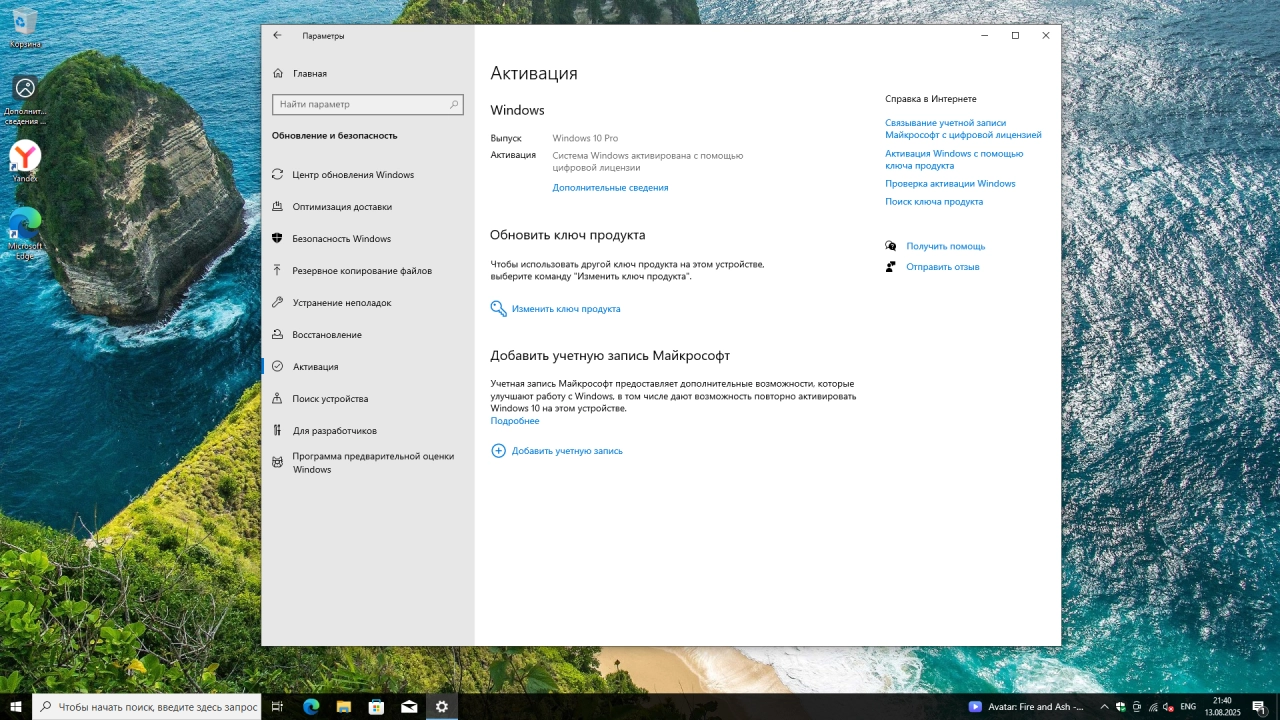Click the taskbar search box
This screenshot has height=720, width=1280.
[147, 706]
